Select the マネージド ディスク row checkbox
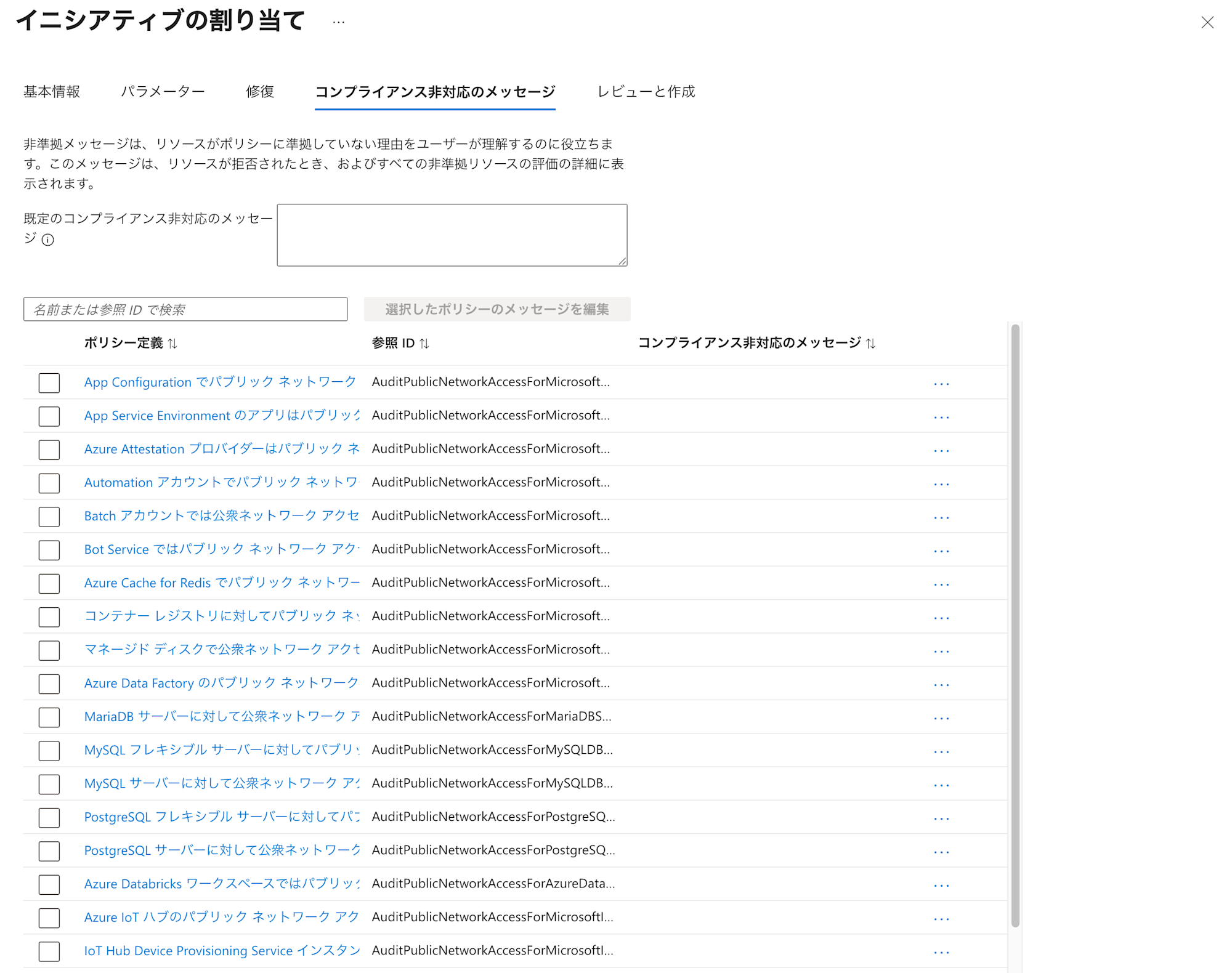The image size is (1232, 973). click(x=49, y=650)
